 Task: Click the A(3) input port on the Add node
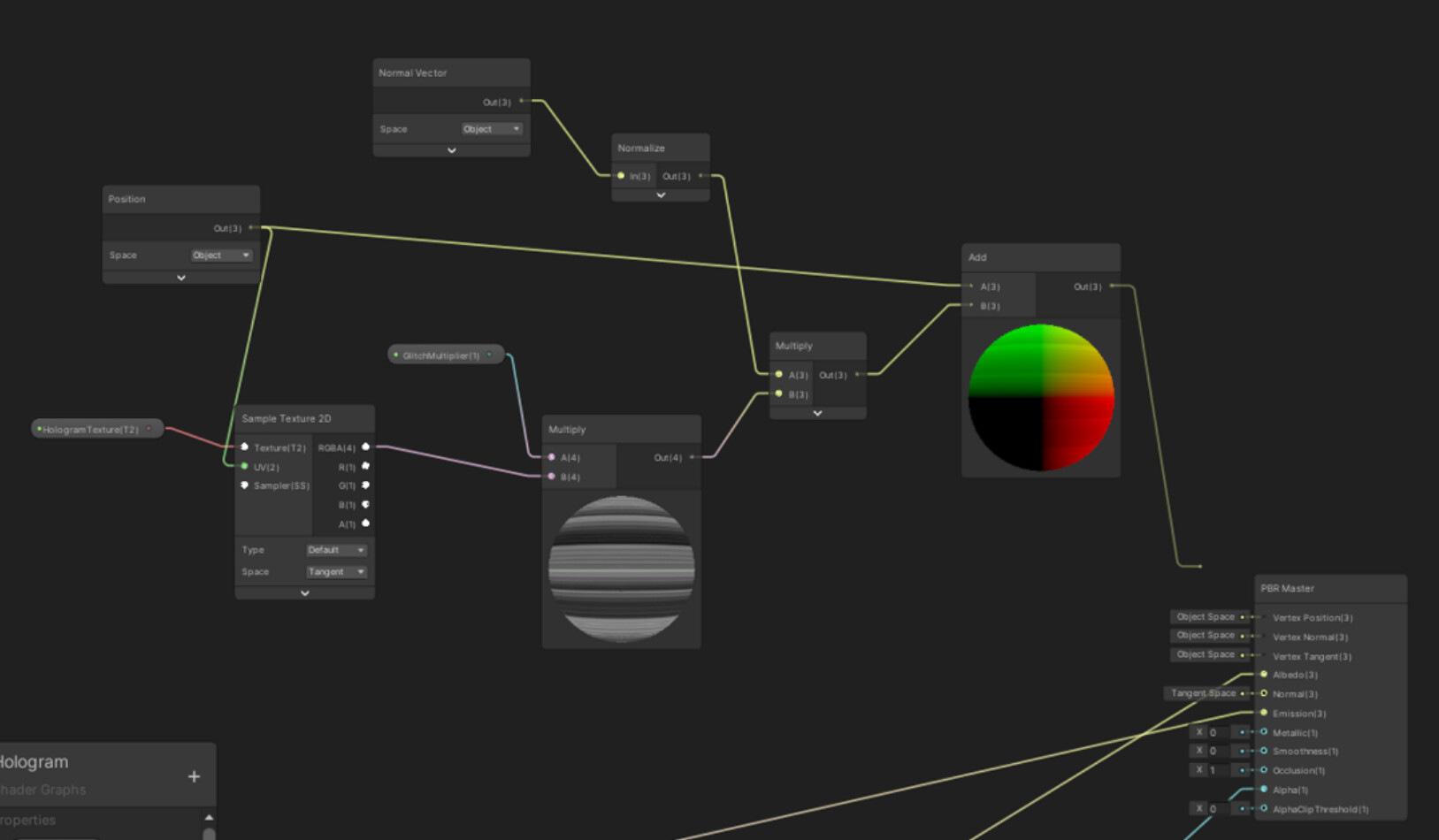click(969, 286)
